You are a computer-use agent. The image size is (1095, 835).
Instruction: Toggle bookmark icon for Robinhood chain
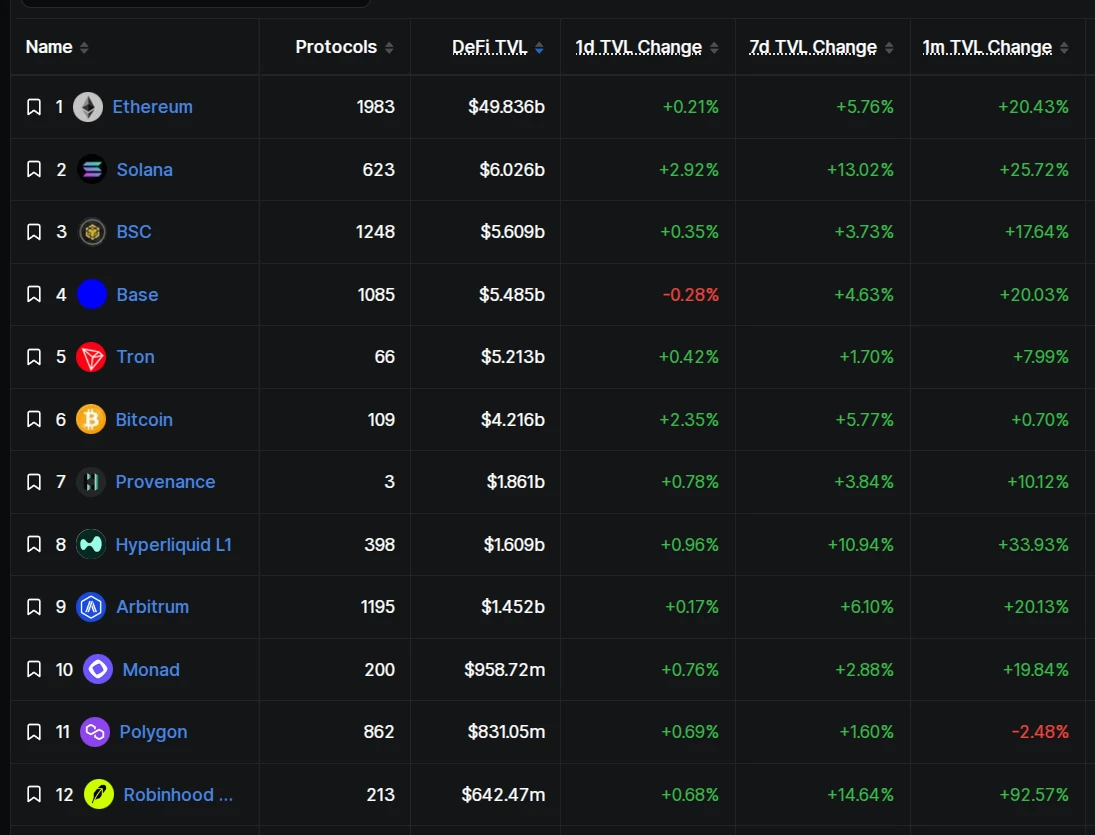34,795
